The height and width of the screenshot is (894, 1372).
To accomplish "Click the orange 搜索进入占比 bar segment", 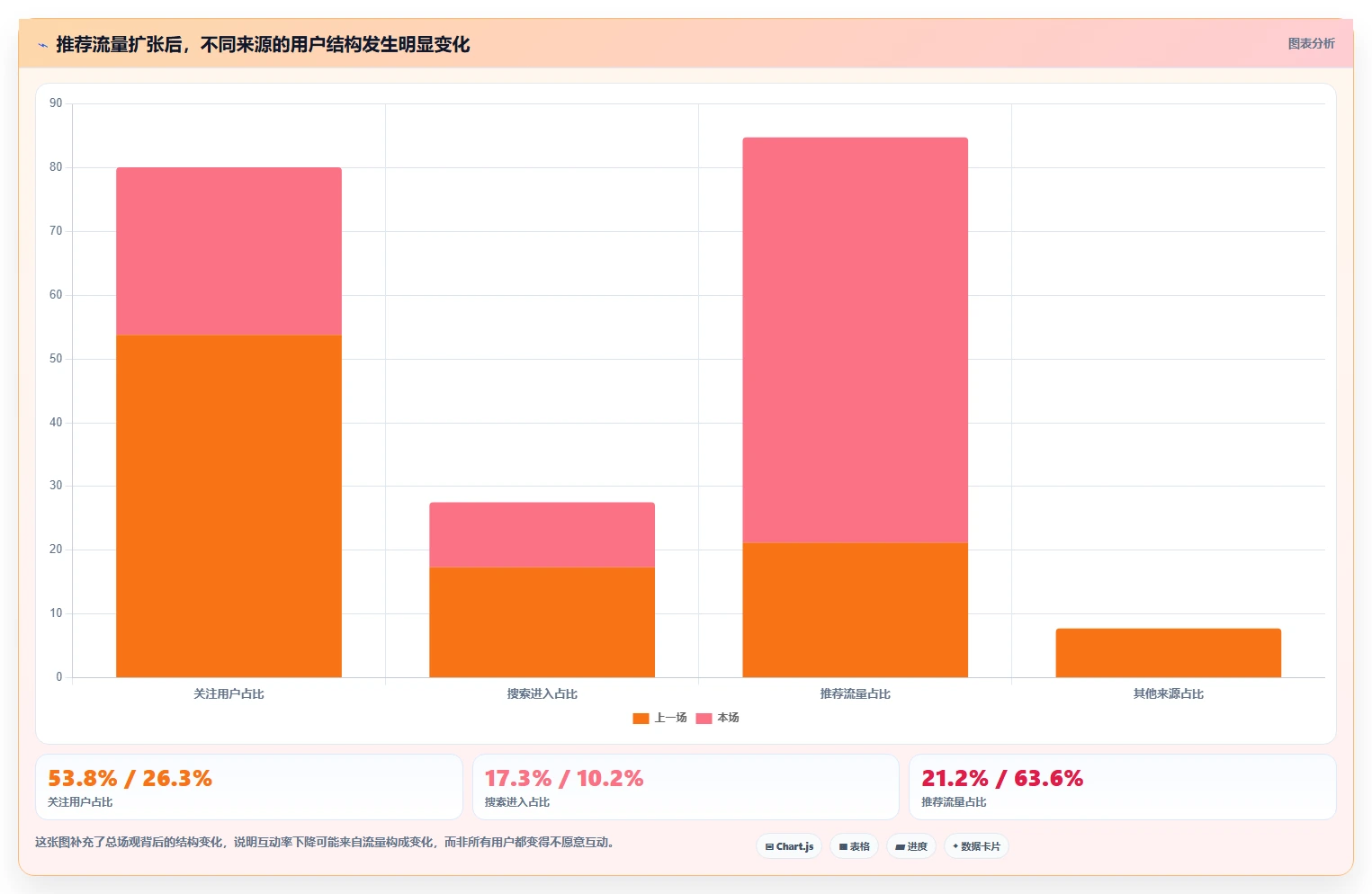I will [x=542, y=622].
